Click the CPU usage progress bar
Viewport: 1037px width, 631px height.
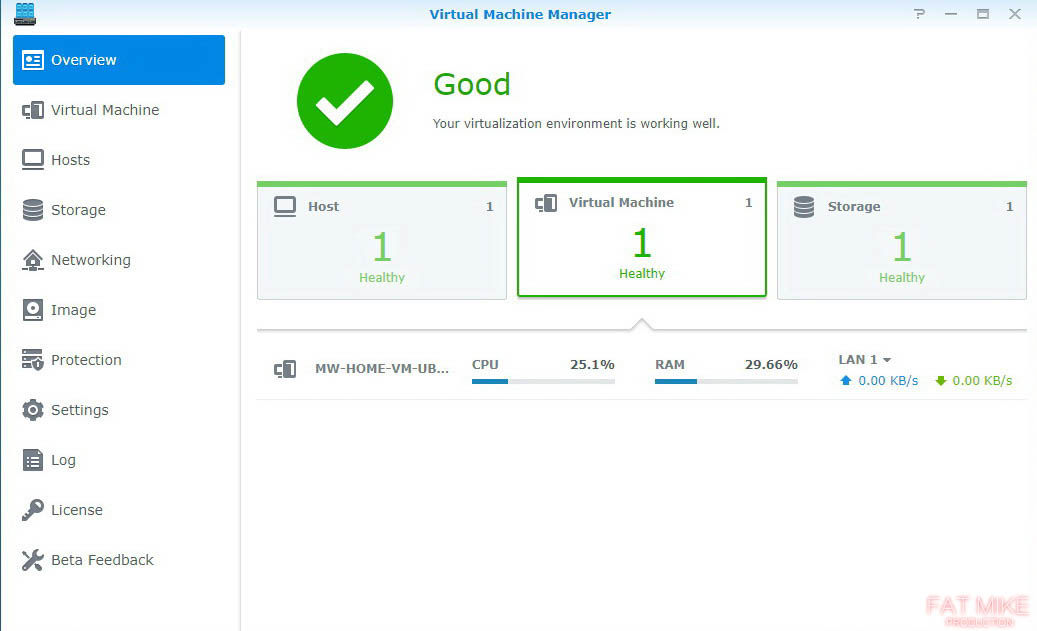[x=543, y=382]
